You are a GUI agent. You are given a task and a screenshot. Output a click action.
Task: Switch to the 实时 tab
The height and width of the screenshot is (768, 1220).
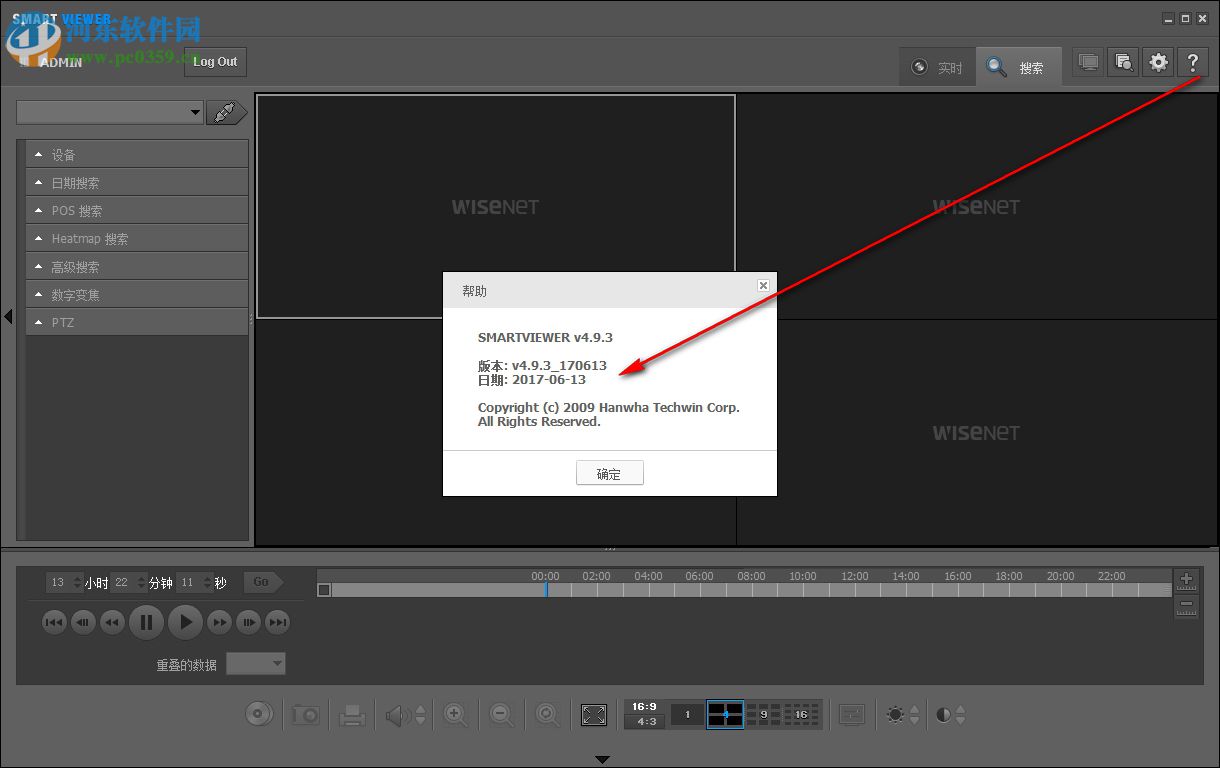click(937, 66)
